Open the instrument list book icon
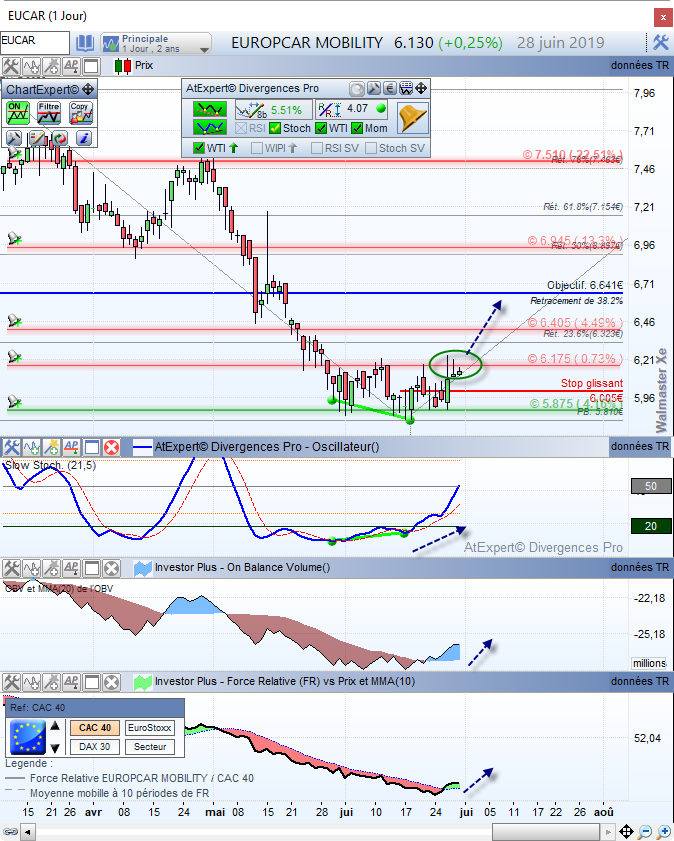 point(85,42)
